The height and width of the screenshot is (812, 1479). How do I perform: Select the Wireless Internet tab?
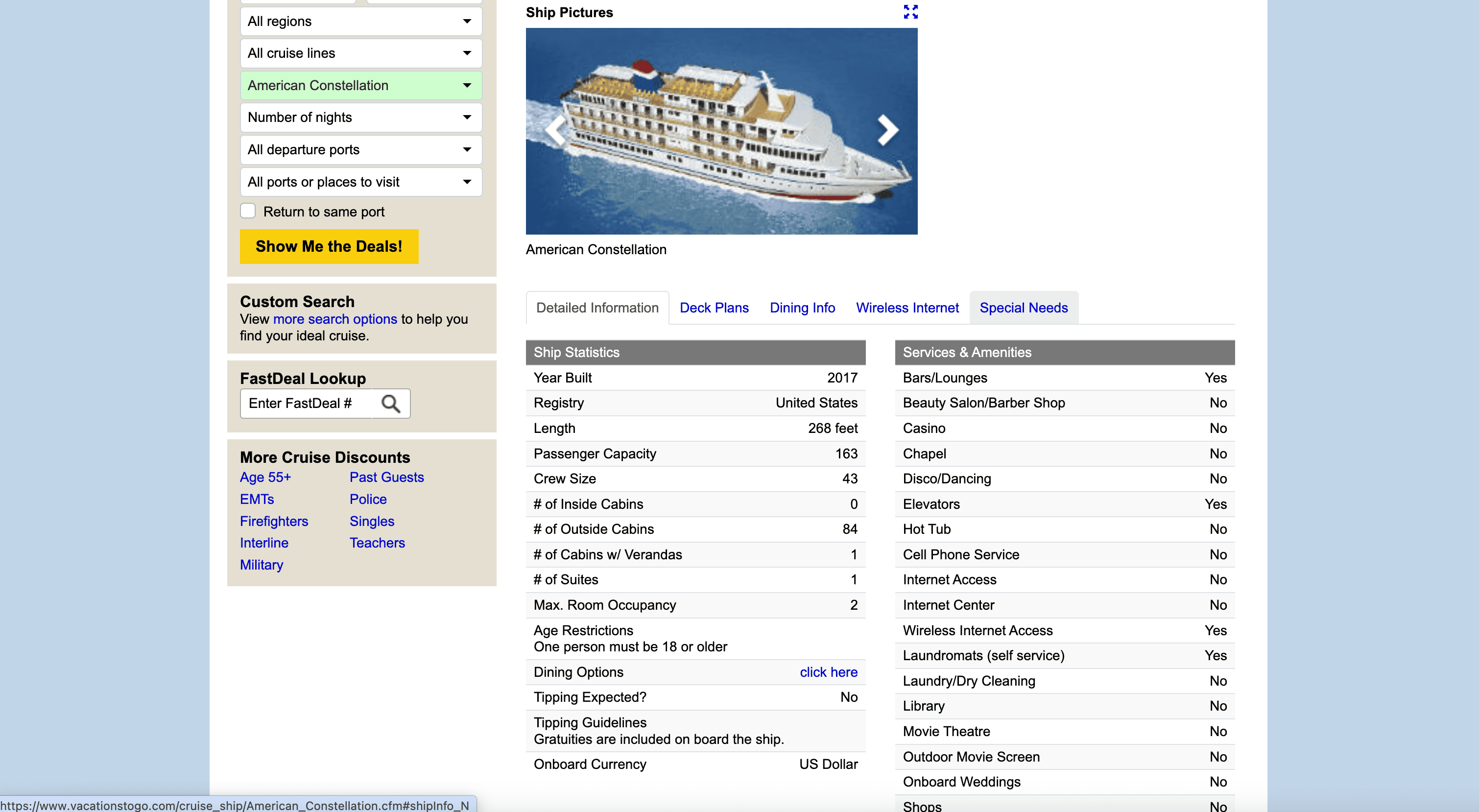906,308
